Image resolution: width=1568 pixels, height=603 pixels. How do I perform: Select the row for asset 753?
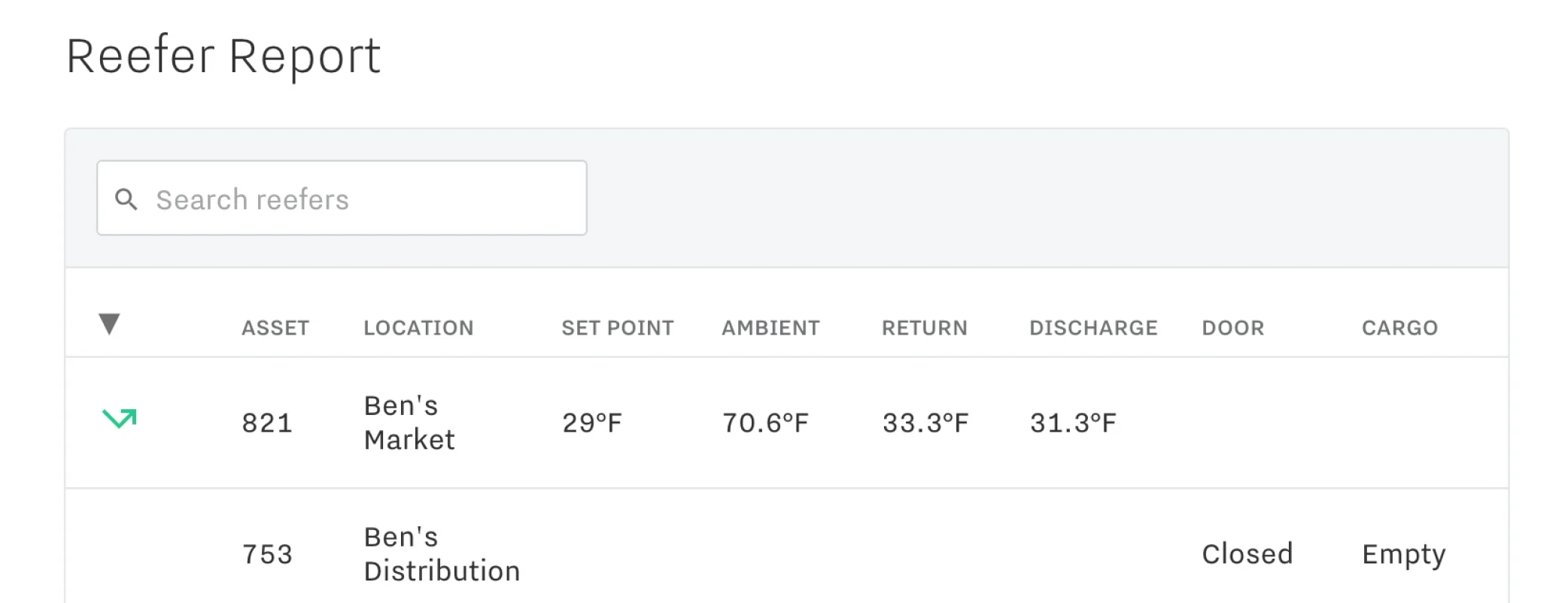click(267, 554)
